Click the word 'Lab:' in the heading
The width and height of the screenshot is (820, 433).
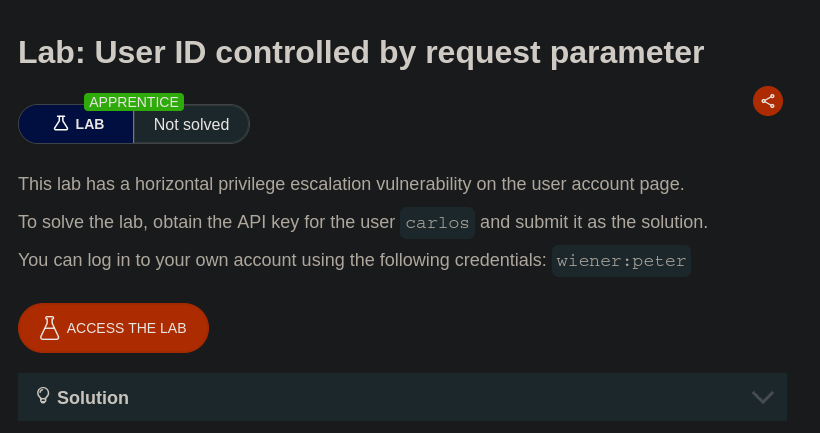click(x=50, y=52)
